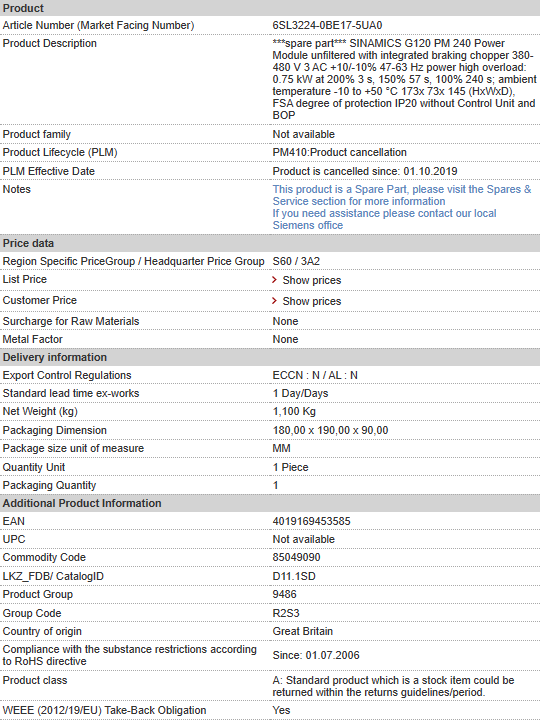Select the SINAMICS G120 product description text
The width and height of the screenshot is (544, 723).
pos(404,79)
